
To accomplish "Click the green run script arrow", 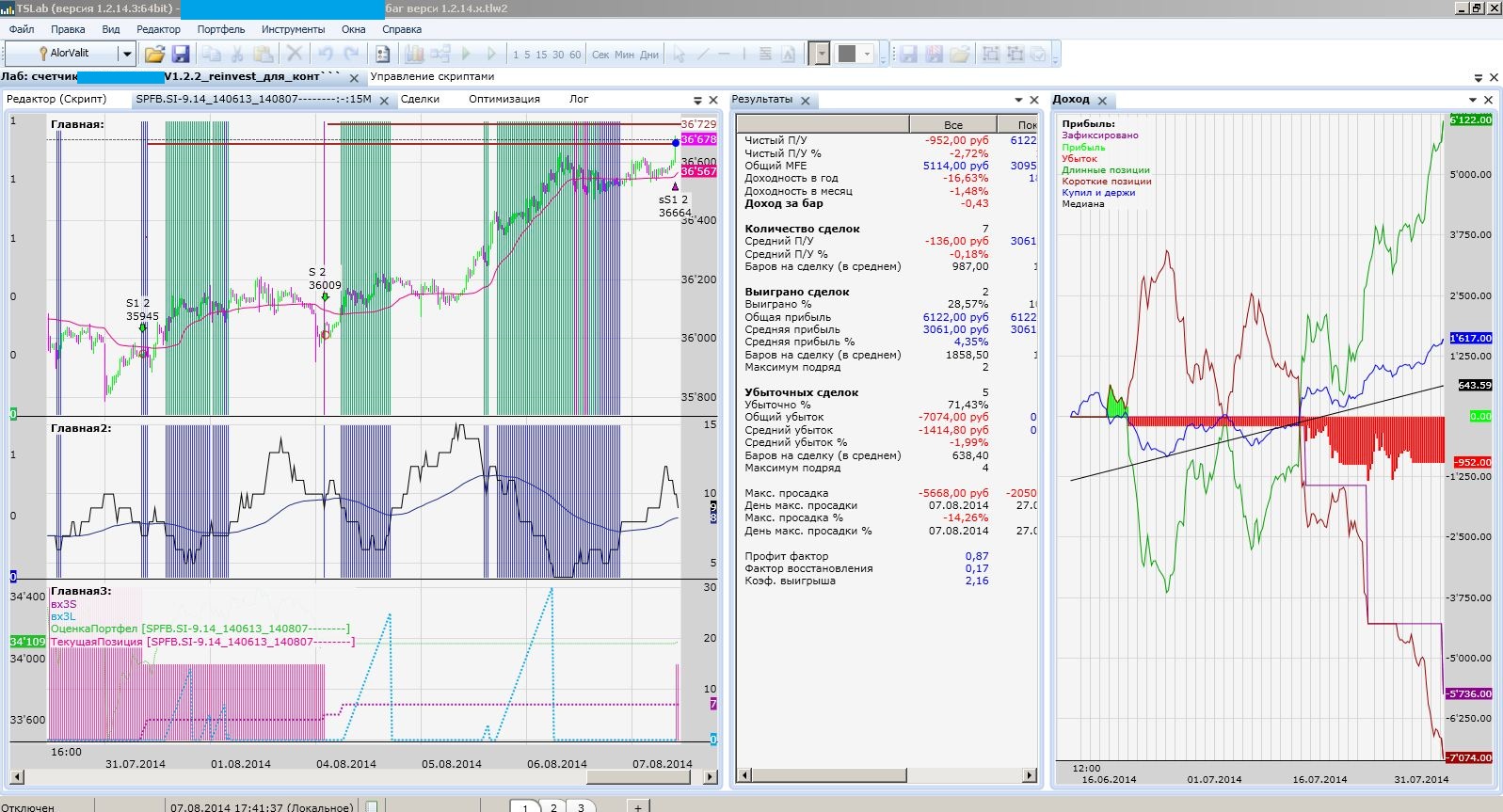I will (466, 54).
